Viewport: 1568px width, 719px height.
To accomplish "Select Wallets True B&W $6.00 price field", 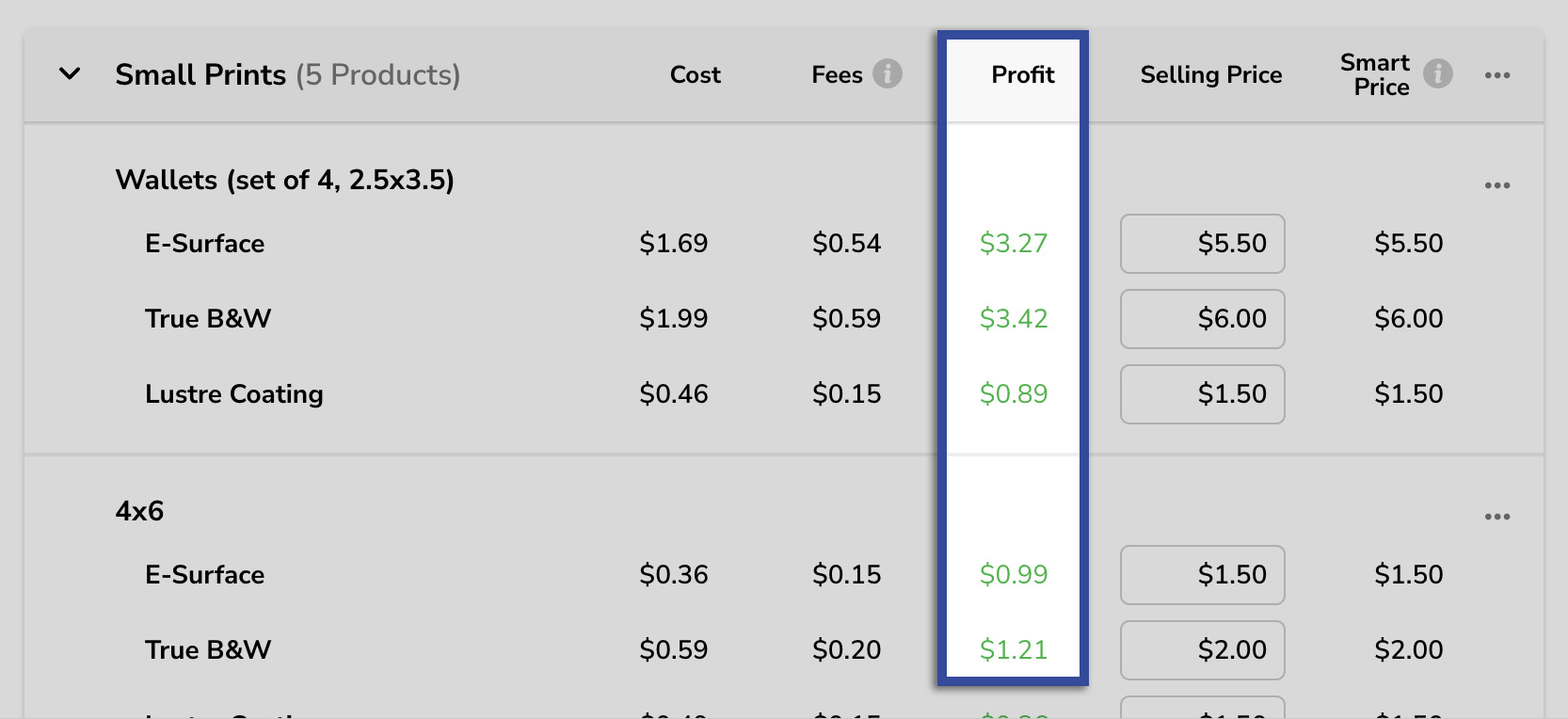I will 1202,319.
